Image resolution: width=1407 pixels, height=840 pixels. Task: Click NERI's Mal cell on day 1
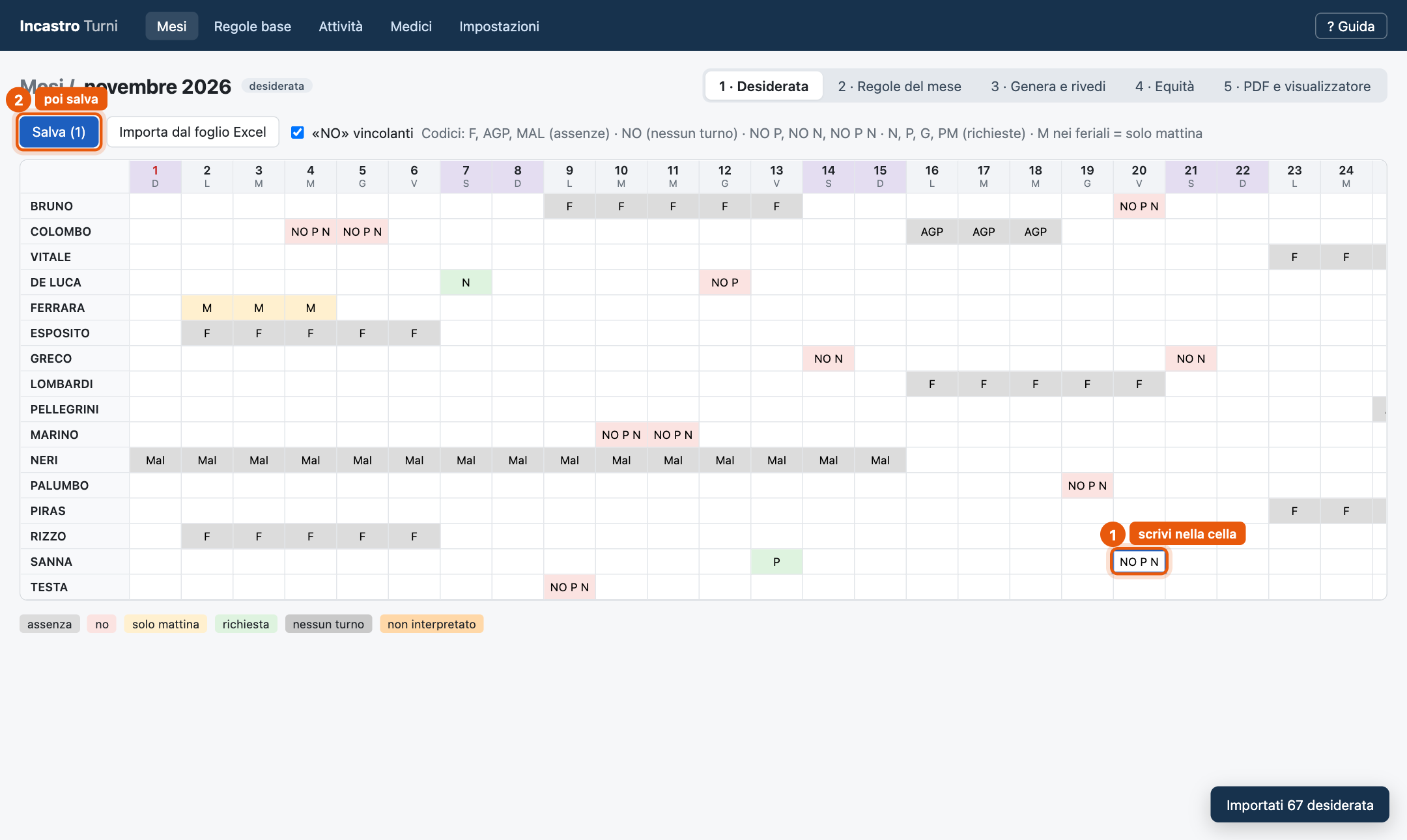(x=155, y=460)
